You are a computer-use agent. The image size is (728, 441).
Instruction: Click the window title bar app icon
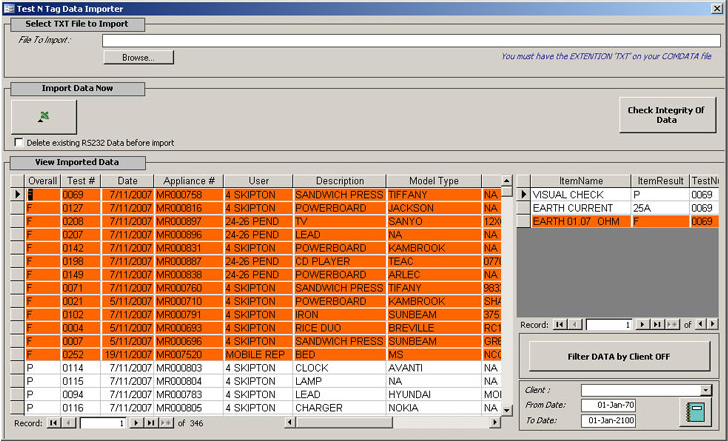(9, 8)
